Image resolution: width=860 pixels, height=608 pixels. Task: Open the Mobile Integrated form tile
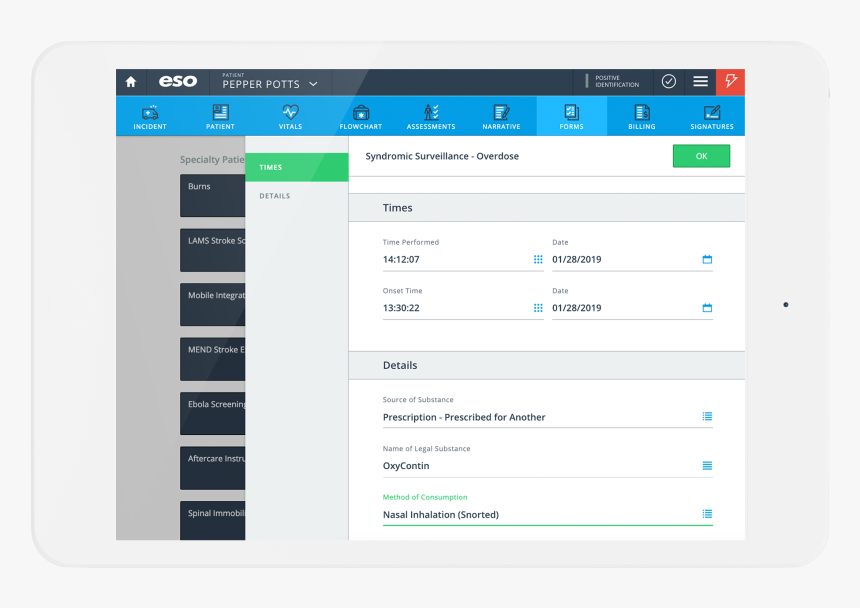(212, 304)
